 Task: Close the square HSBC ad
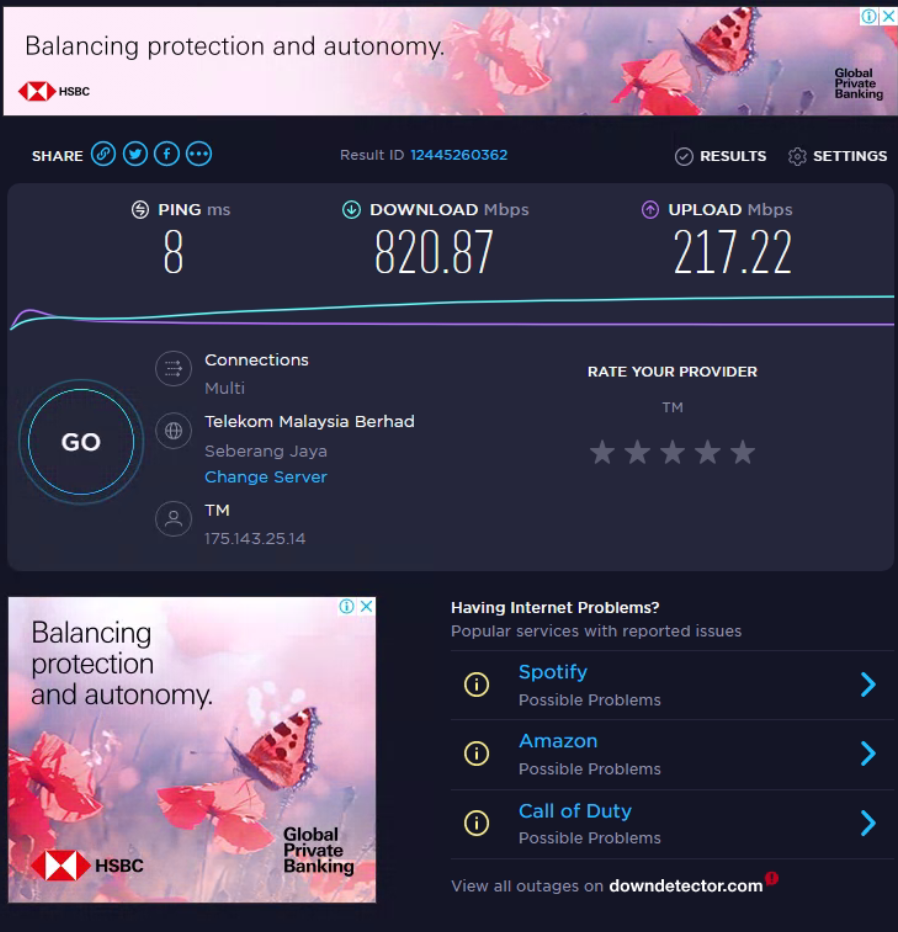367,606
